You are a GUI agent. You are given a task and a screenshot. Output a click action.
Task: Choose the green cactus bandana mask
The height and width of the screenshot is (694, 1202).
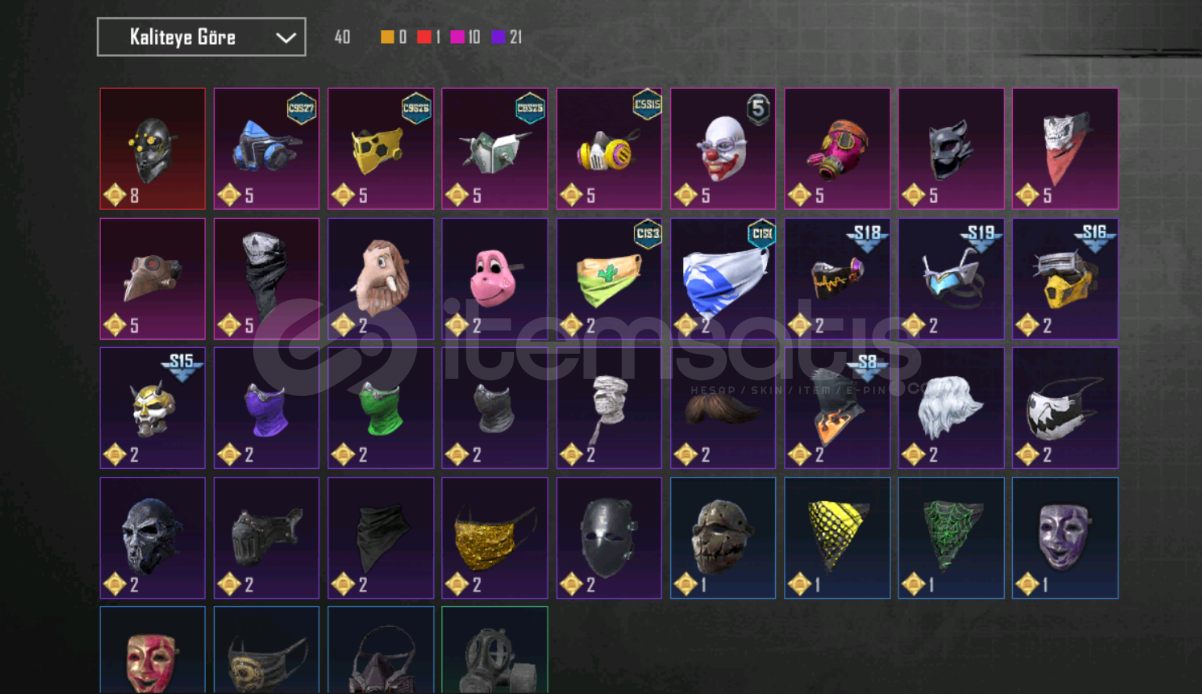[x=609, y=279]
